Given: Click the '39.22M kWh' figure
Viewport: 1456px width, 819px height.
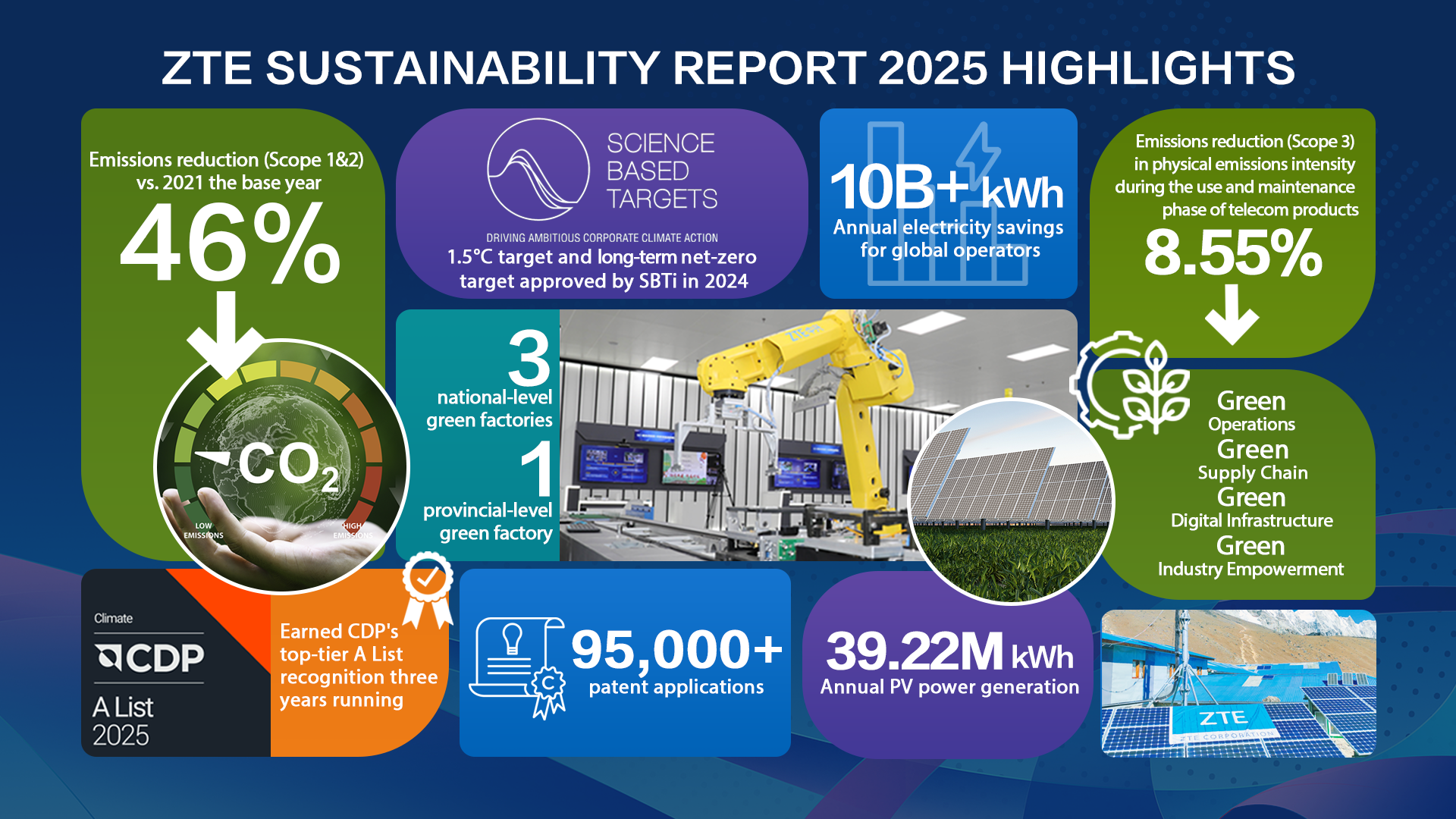Looking at the screenshot, I should point(949,652).
